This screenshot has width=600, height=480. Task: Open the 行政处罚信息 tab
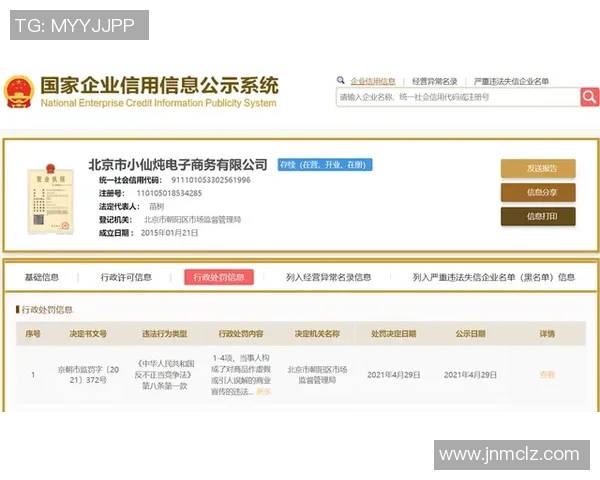(x=219, y=277)
